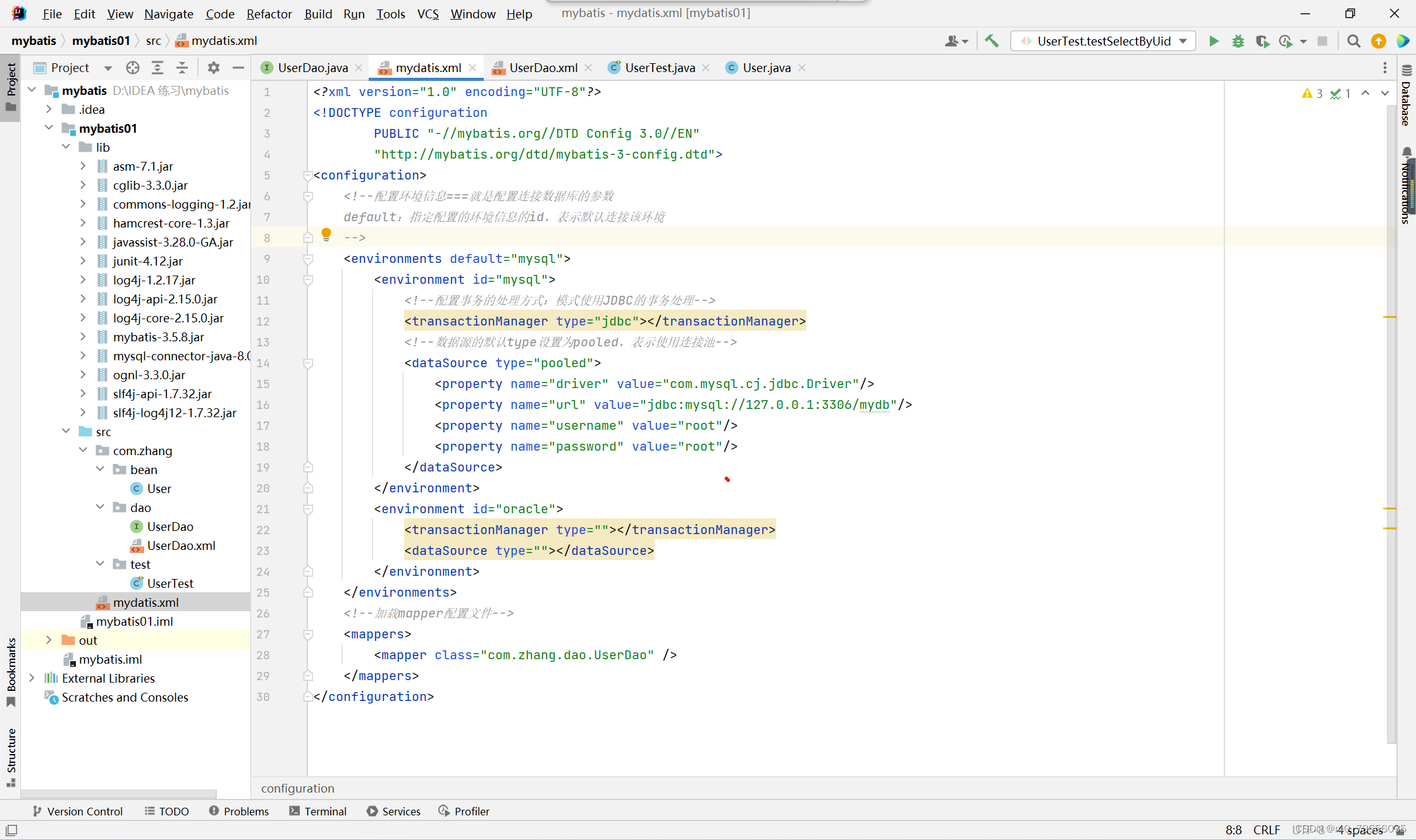
Task: Open the Refactor menu
Action: click(x=269, y=13)
